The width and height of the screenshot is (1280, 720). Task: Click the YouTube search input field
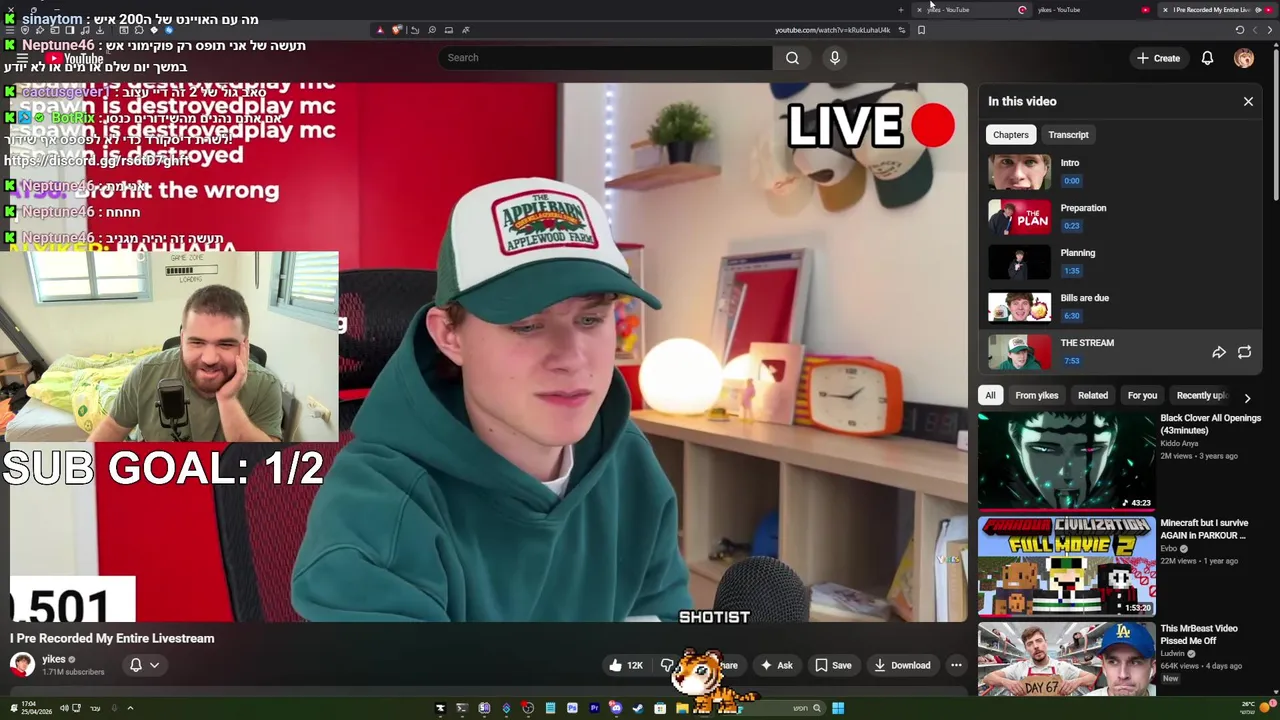605,58
